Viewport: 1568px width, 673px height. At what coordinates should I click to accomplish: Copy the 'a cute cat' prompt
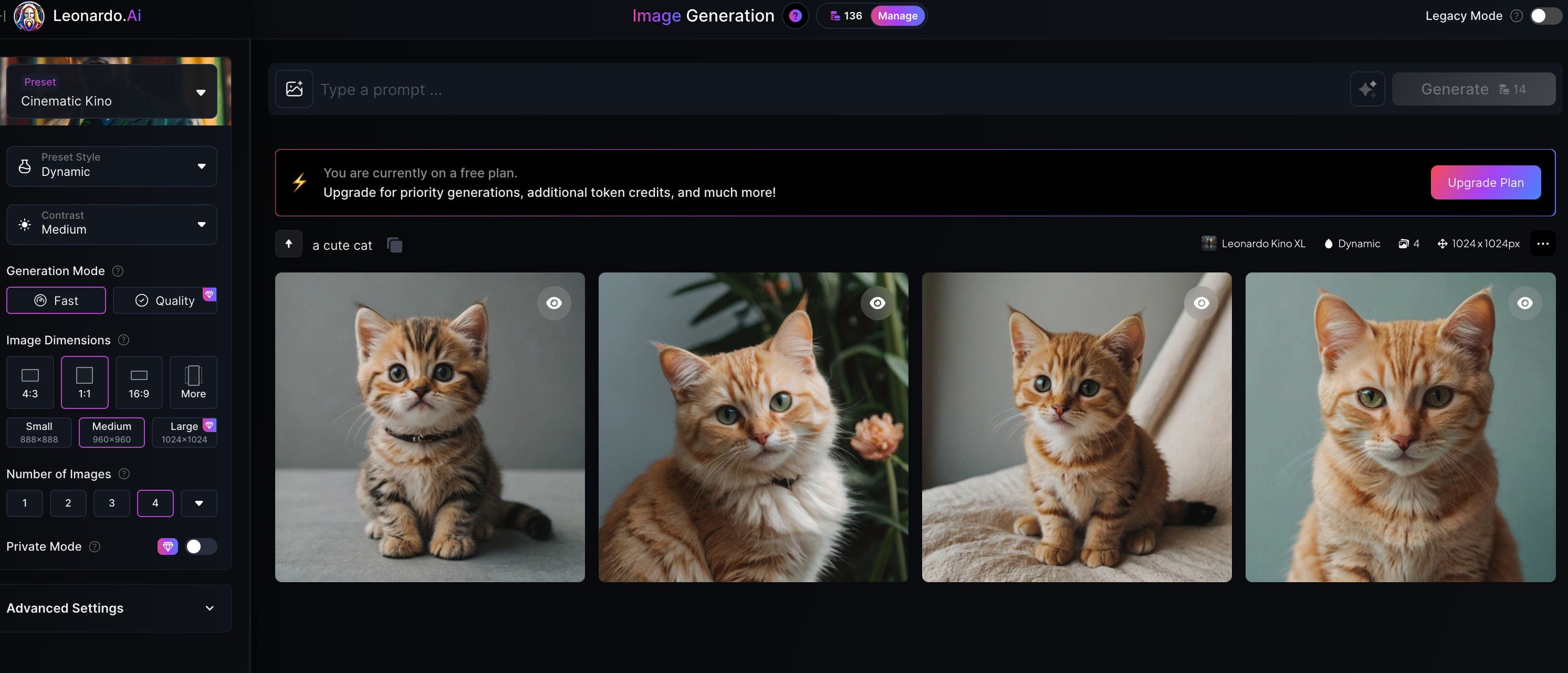point(394,245)
